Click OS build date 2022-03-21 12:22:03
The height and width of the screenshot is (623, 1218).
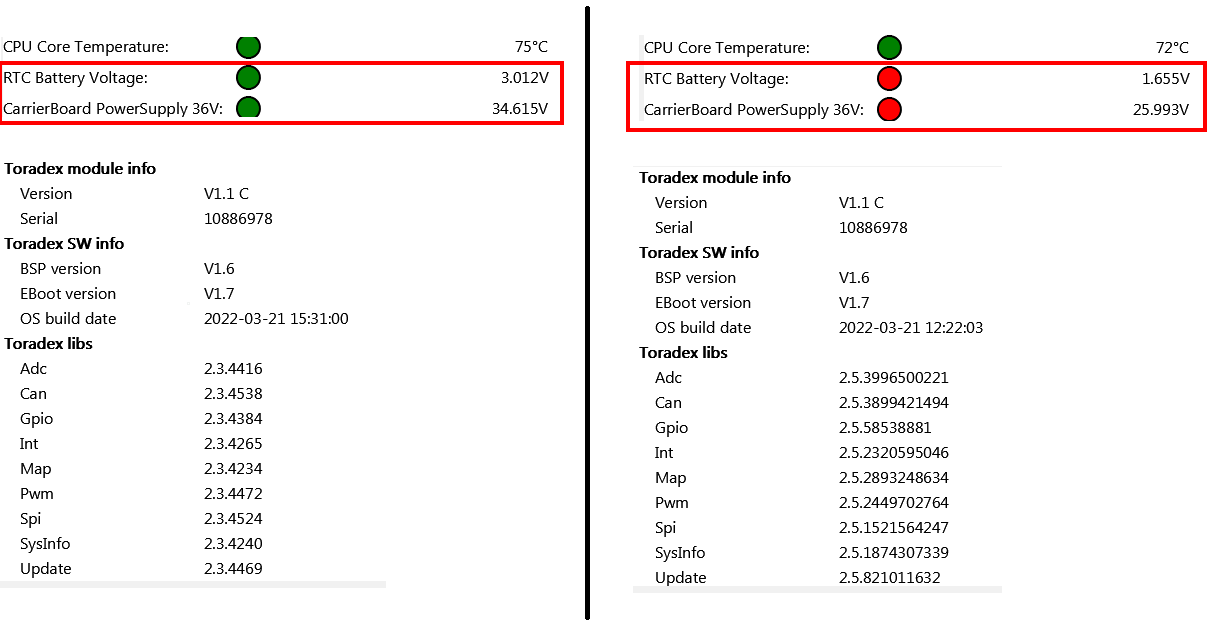911,328
